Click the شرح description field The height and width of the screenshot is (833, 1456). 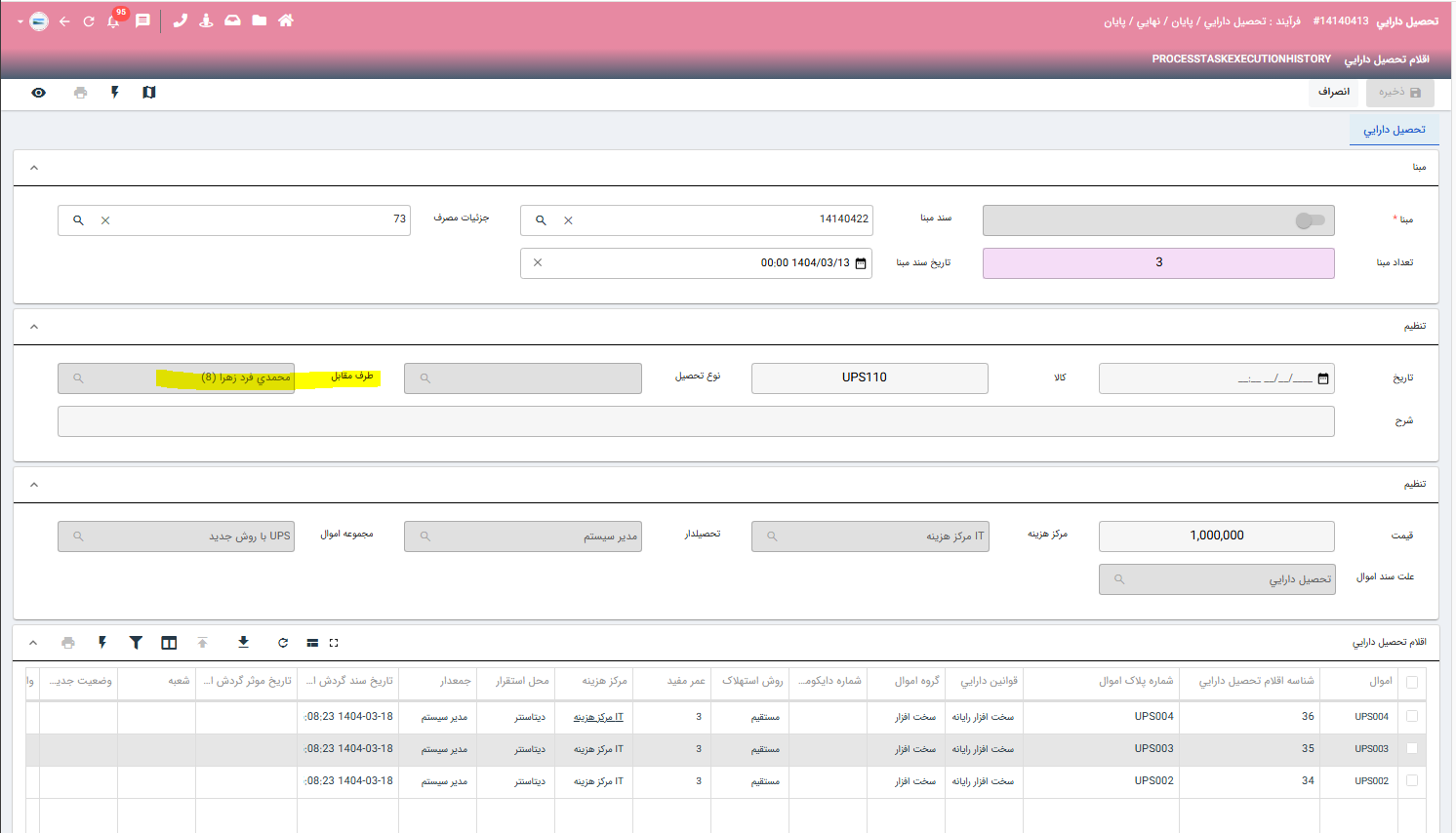696,421
